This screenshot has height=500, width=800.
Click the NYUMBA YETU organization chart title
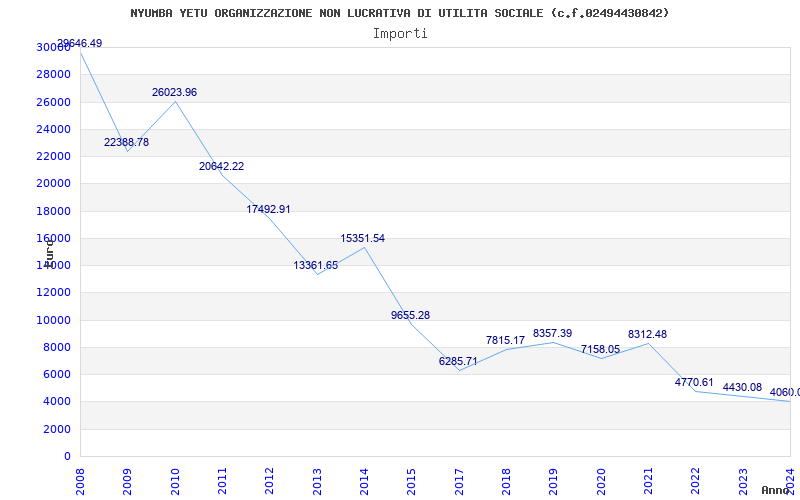click(399, 13)
